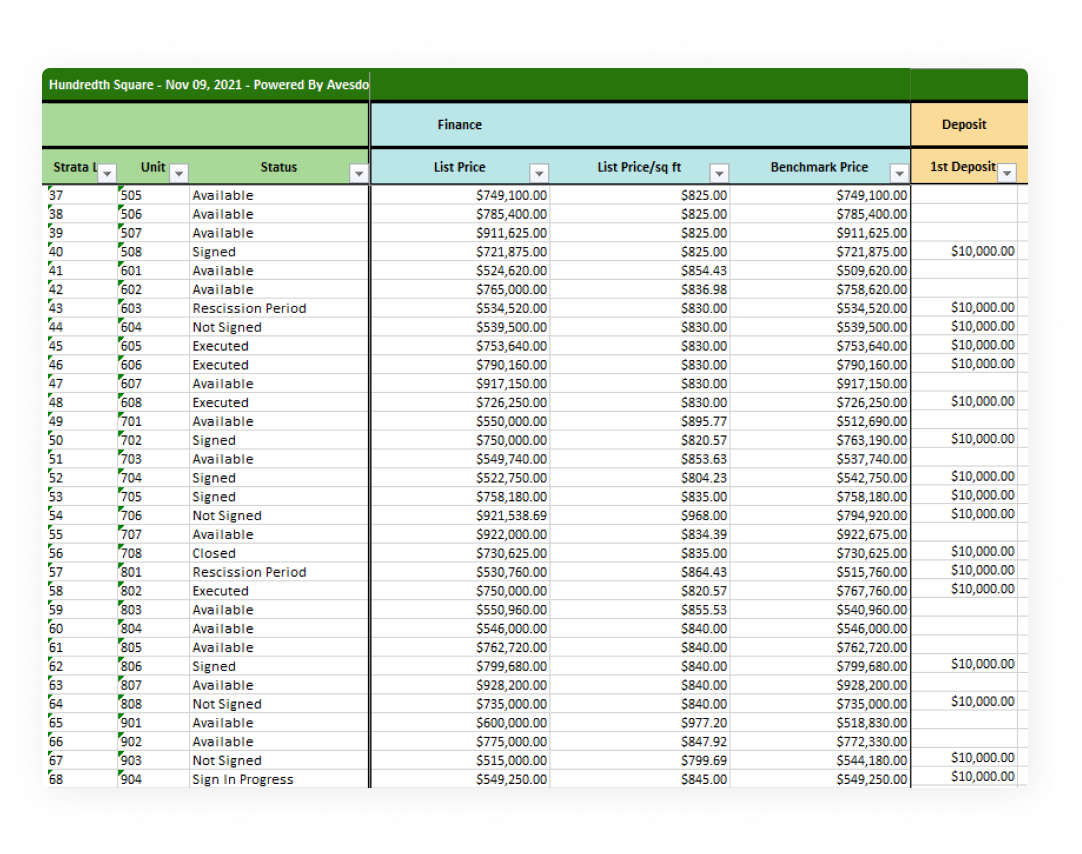1082x854 pixels.
Task: Select strata lot cell 37
Action: (x=82, y=195)
